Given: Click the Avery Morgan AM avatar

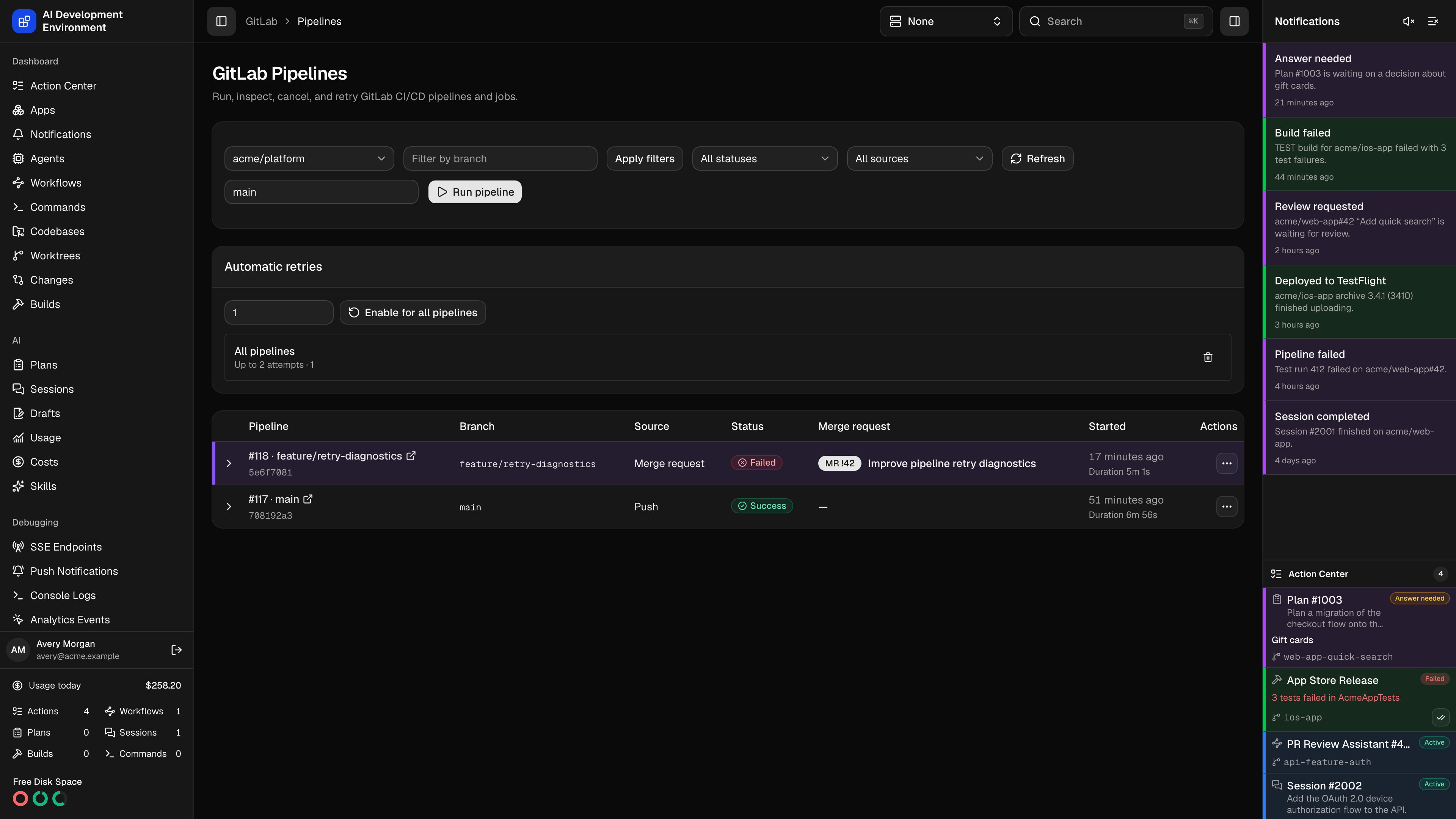Looking at the screenshot, I should point(18,650).
